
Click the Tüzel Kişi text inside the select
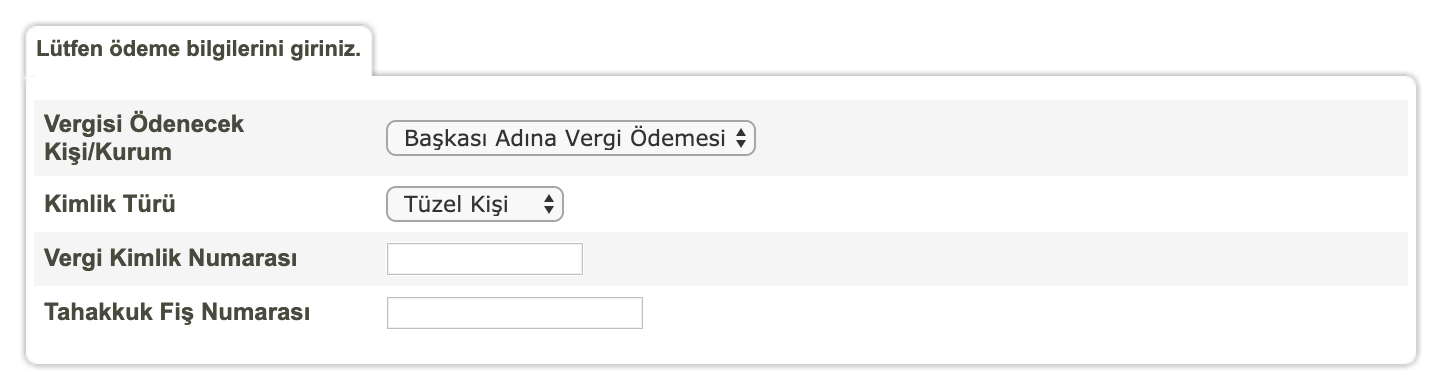pos(456,205)
